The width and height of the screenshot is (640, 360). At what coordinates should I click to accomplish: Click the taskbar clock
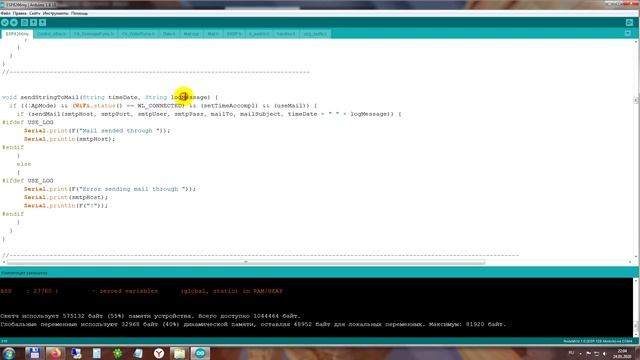pyautogui.click(x=622, y=353)
